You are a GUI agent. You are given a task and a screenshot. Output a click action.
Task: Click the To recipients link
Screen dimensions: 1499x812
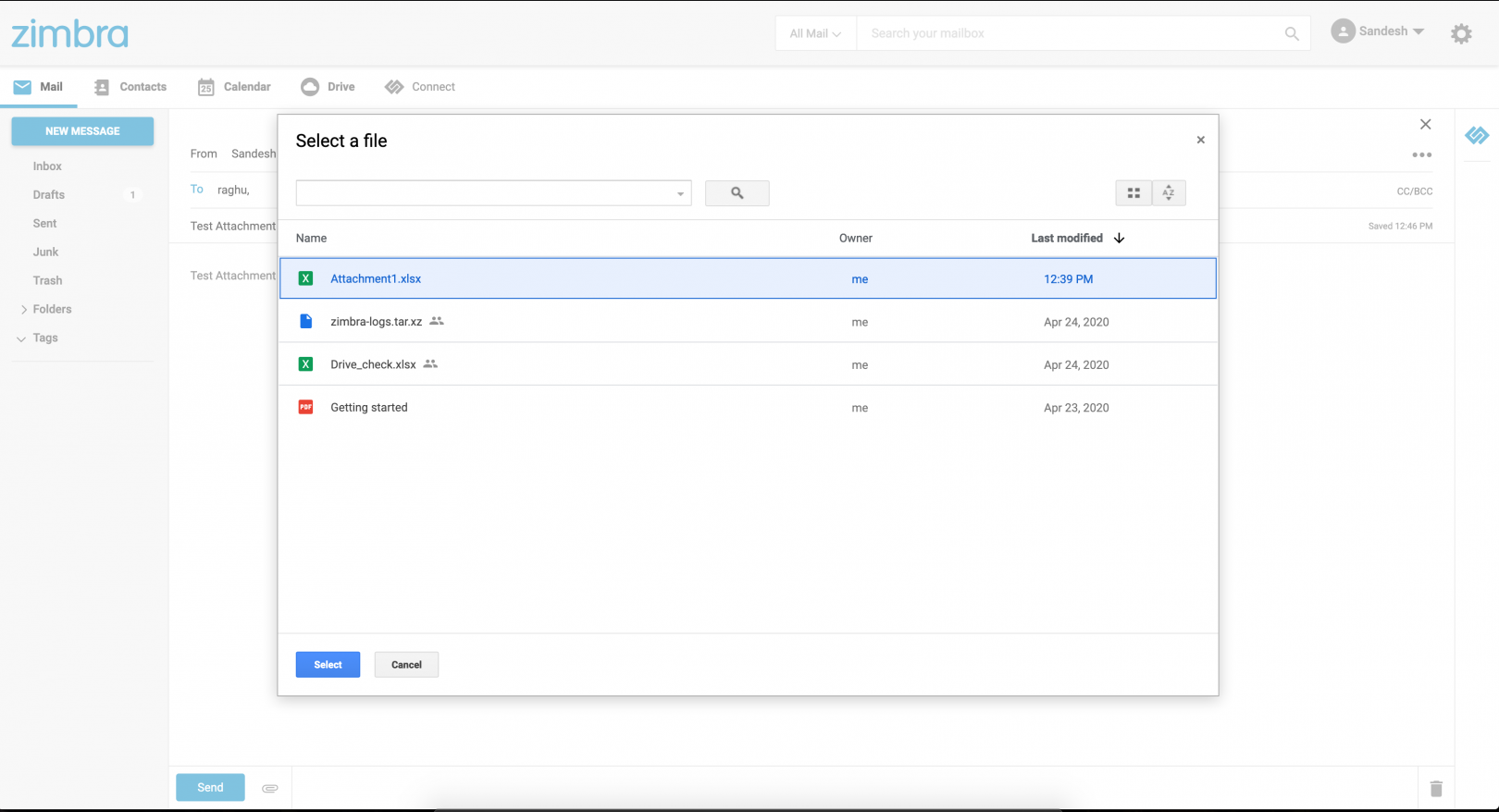pyautogui.click(x=197, y=189)
